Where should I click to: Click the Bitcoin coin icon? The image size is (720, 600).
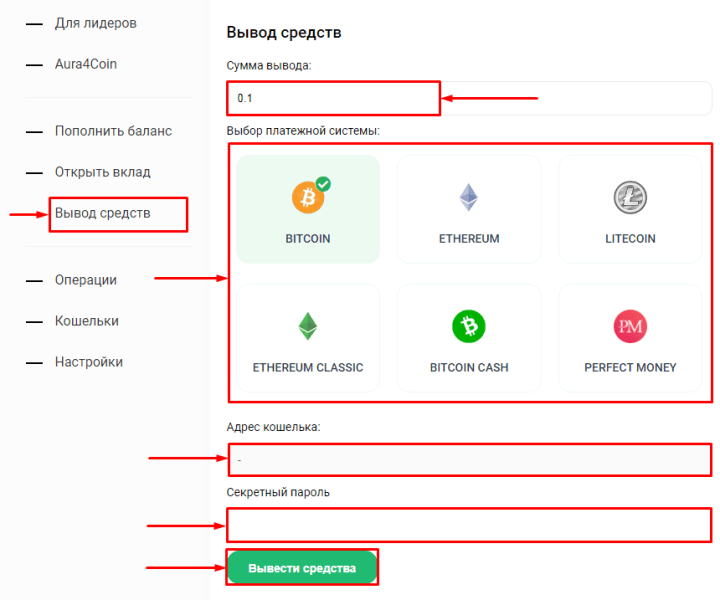click(307, 198)
